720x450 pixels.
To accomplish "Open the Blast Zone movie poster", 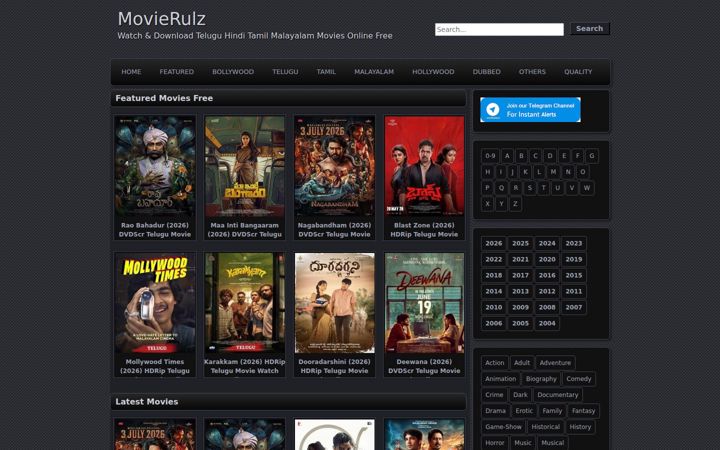I will 424,166.
